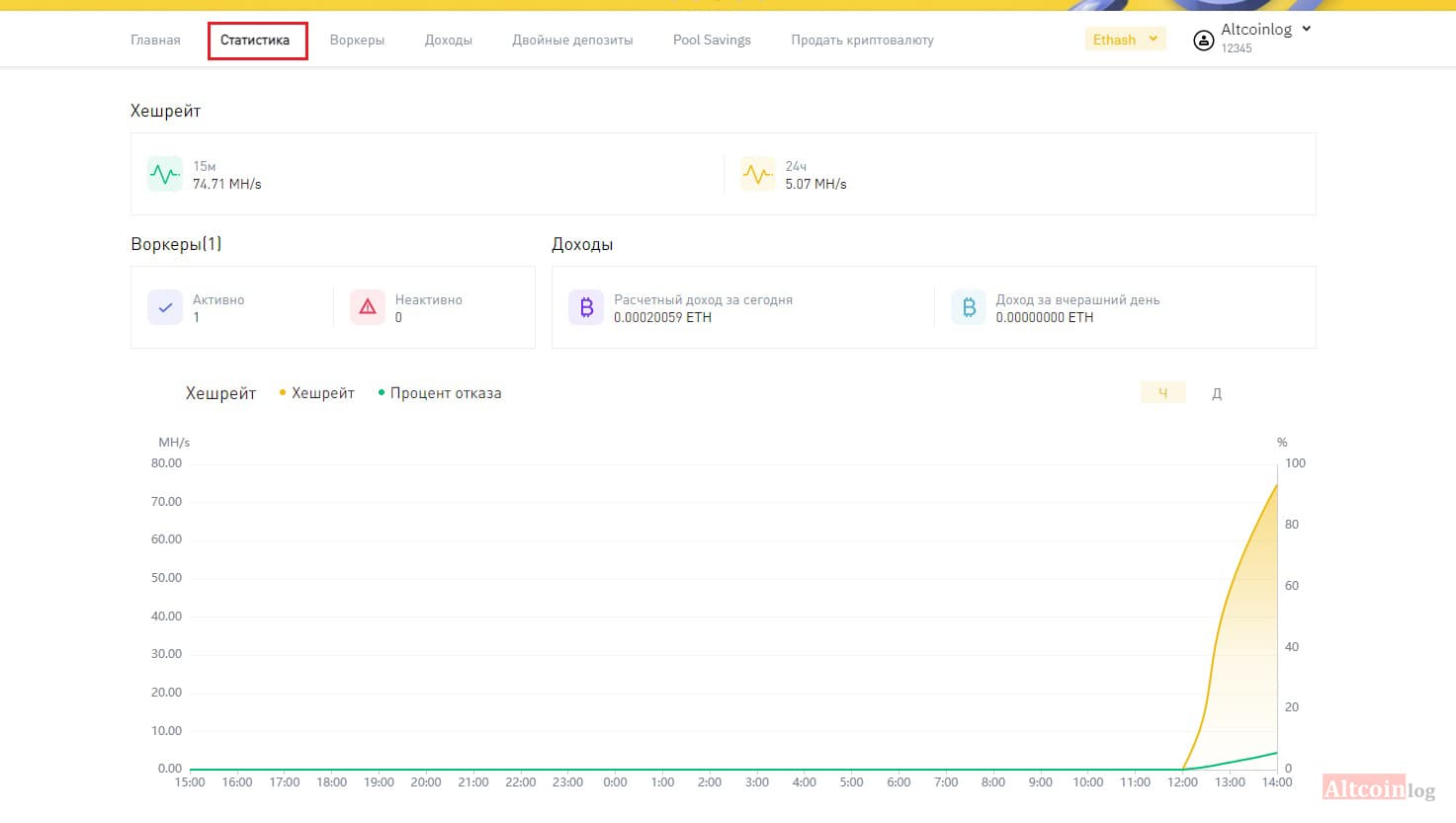Click the 80.00 label on MH/s axis

166,463
